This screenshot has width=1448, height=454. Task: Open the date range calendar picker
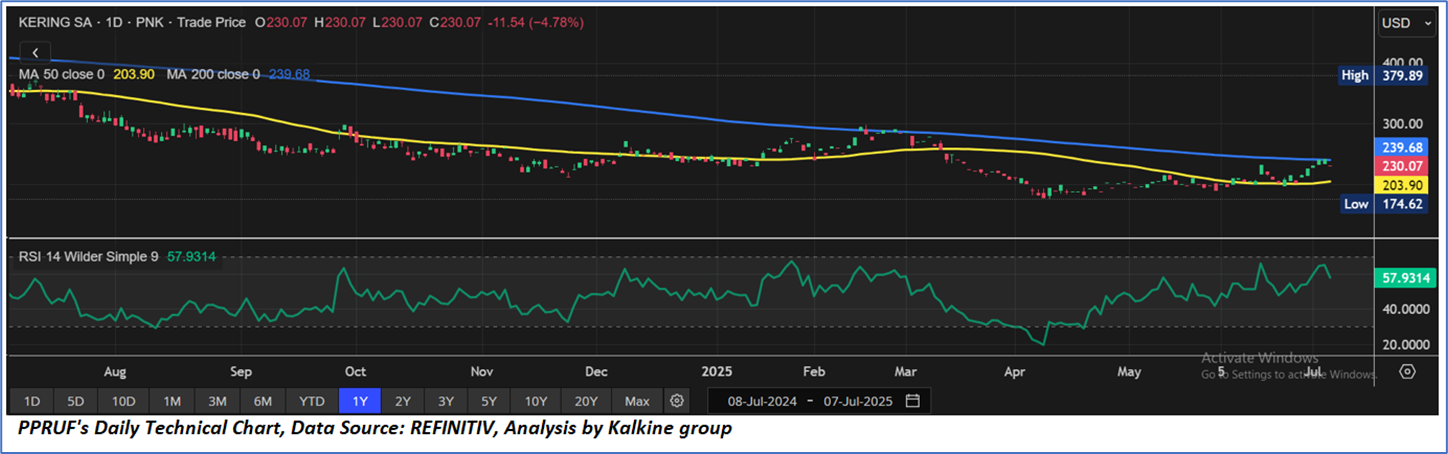tap(912, 401)
